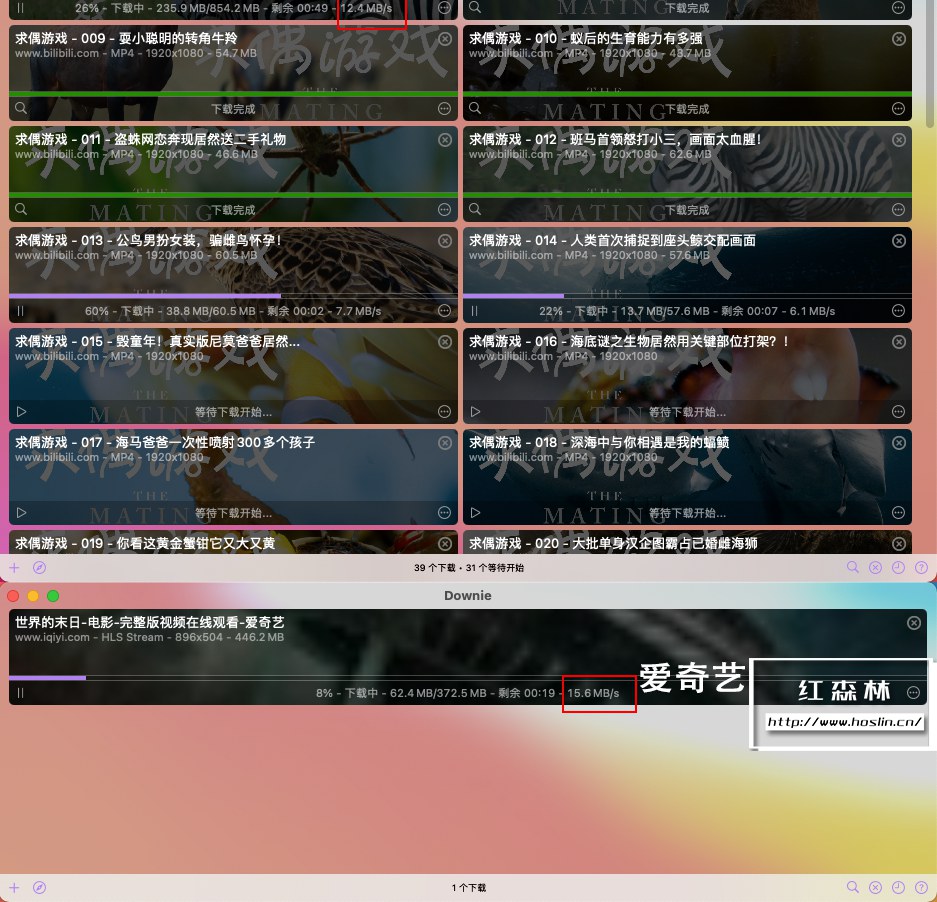Open Downie help with the question mark icon

click(921, 888)
